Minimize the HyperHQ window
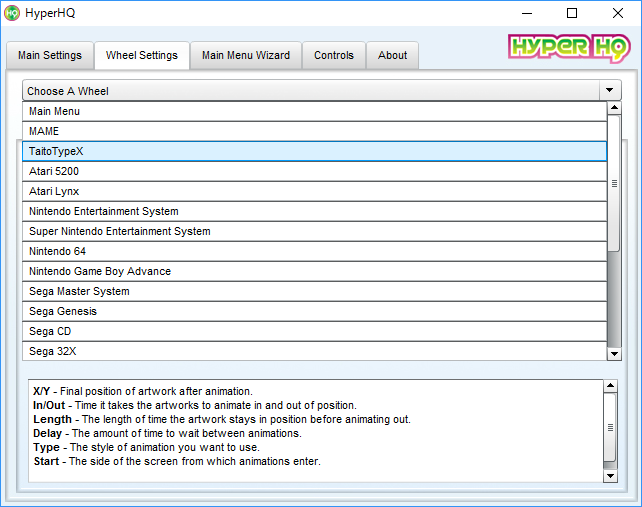Viewport: 642px width, 507px height. [x=527, y=13]
